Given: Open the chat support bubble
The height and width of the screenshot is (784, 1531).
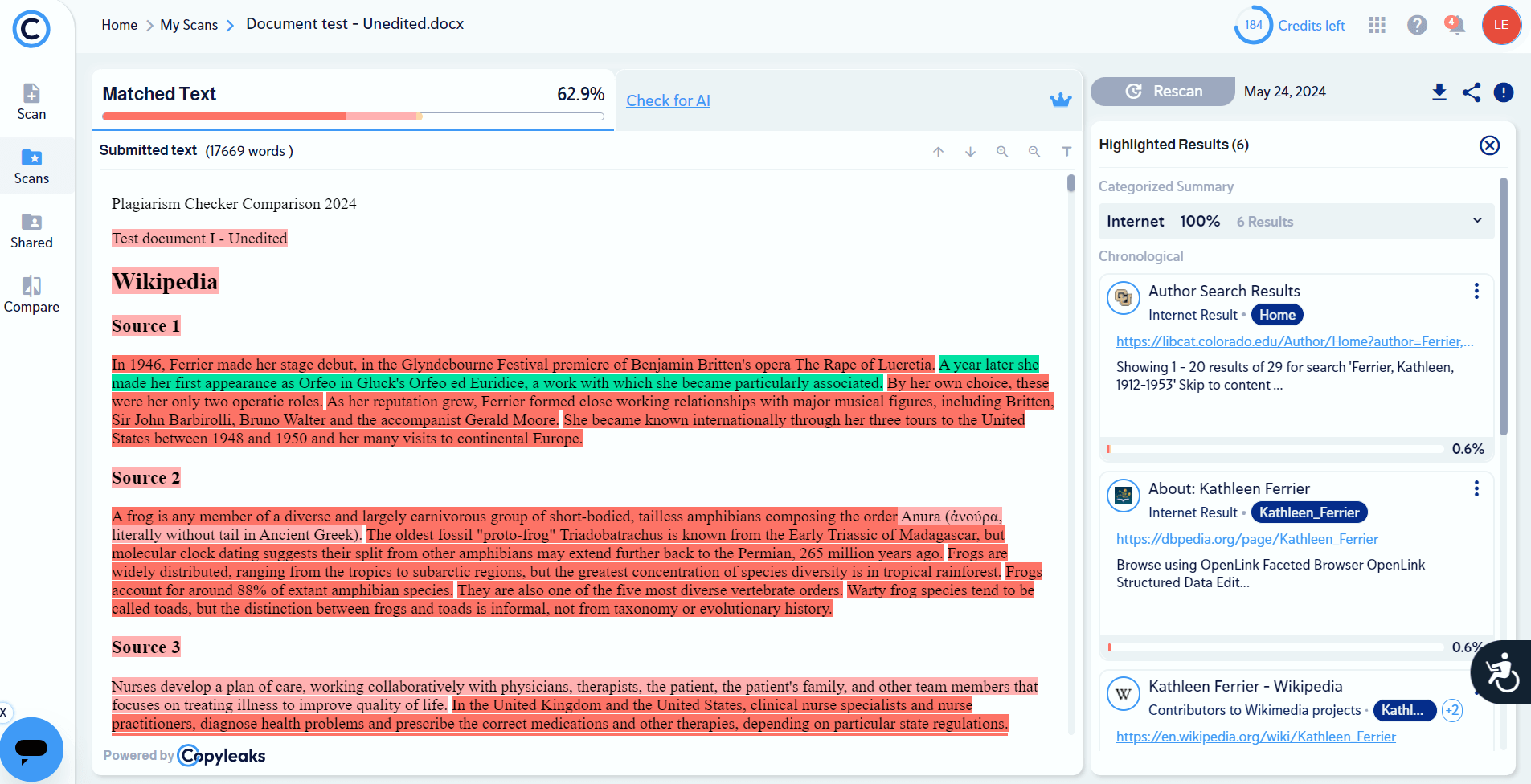Looking at the screenshot, I should [31, 749].
